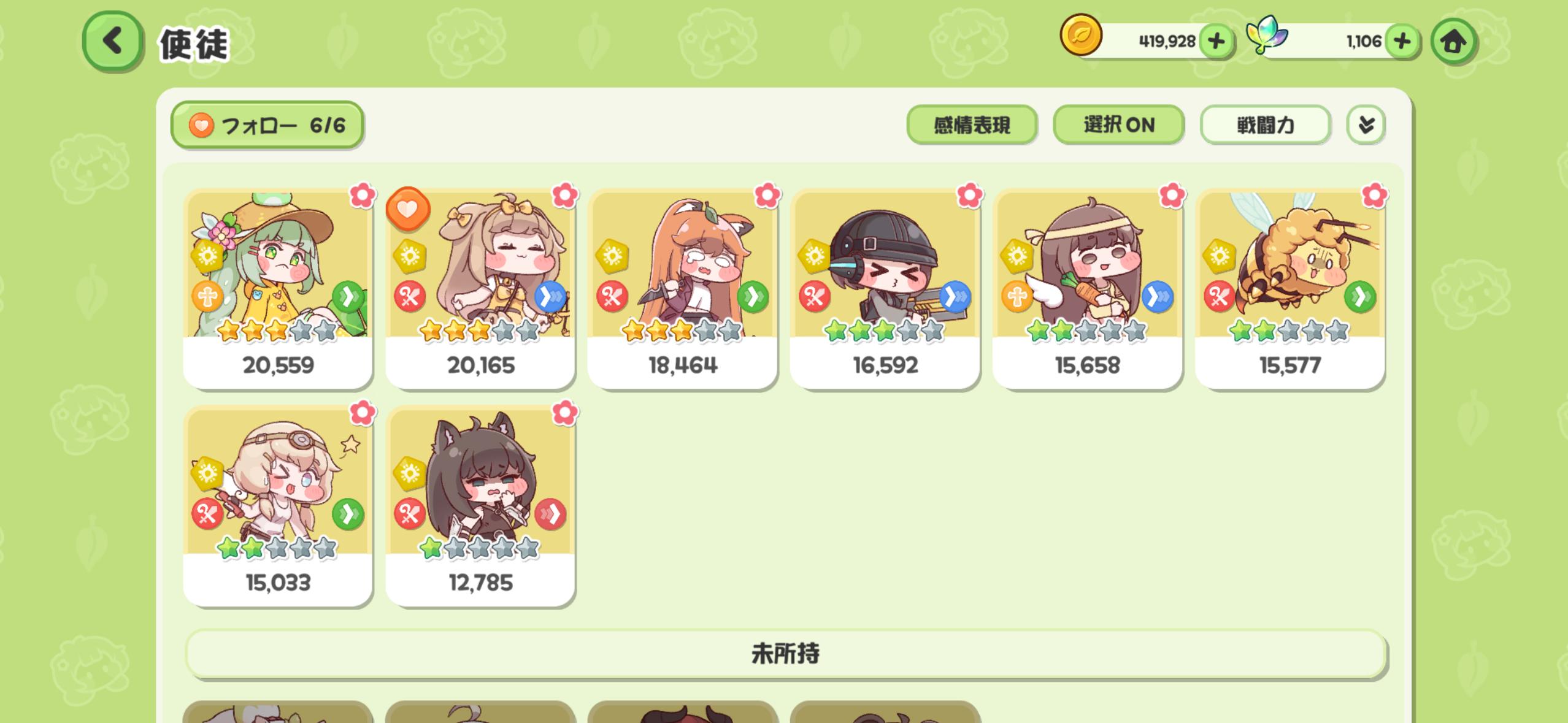This screenshot has height=723, width=1568.
Task: Tap the gold coin currency icon
Action: (1081, 35)
